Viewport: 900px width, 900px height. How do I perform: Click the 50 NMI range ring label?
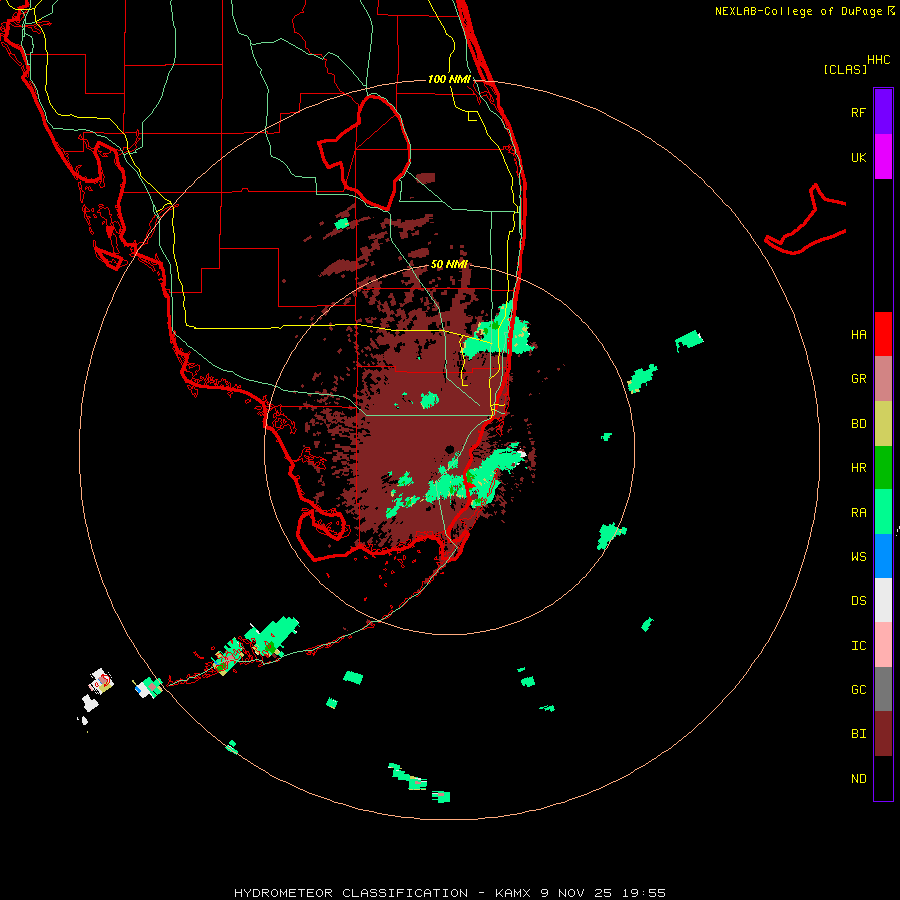click(449, 265)
